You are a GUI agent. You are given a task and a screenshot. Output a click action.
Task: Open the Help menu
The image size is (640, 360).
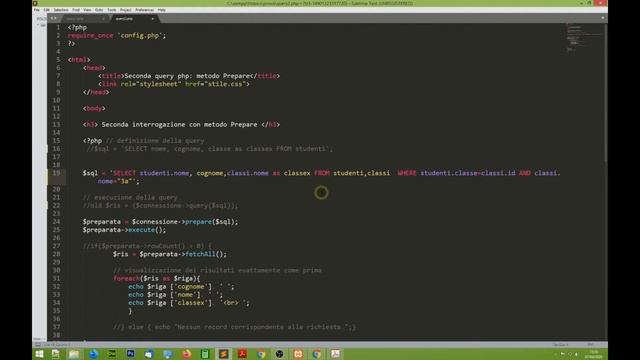pos(162,10)
